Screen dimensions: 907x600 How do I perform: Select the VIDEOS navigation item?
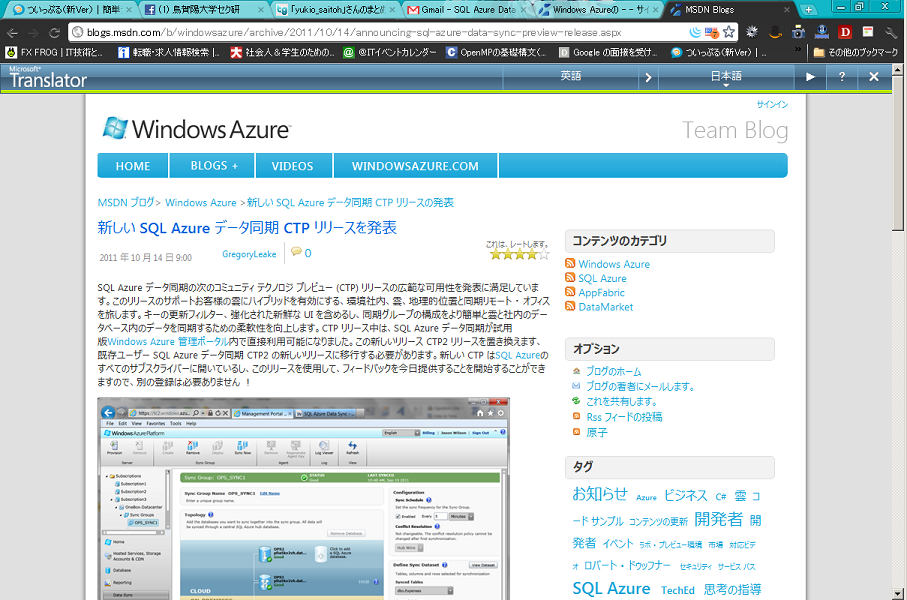pos(292,166)
